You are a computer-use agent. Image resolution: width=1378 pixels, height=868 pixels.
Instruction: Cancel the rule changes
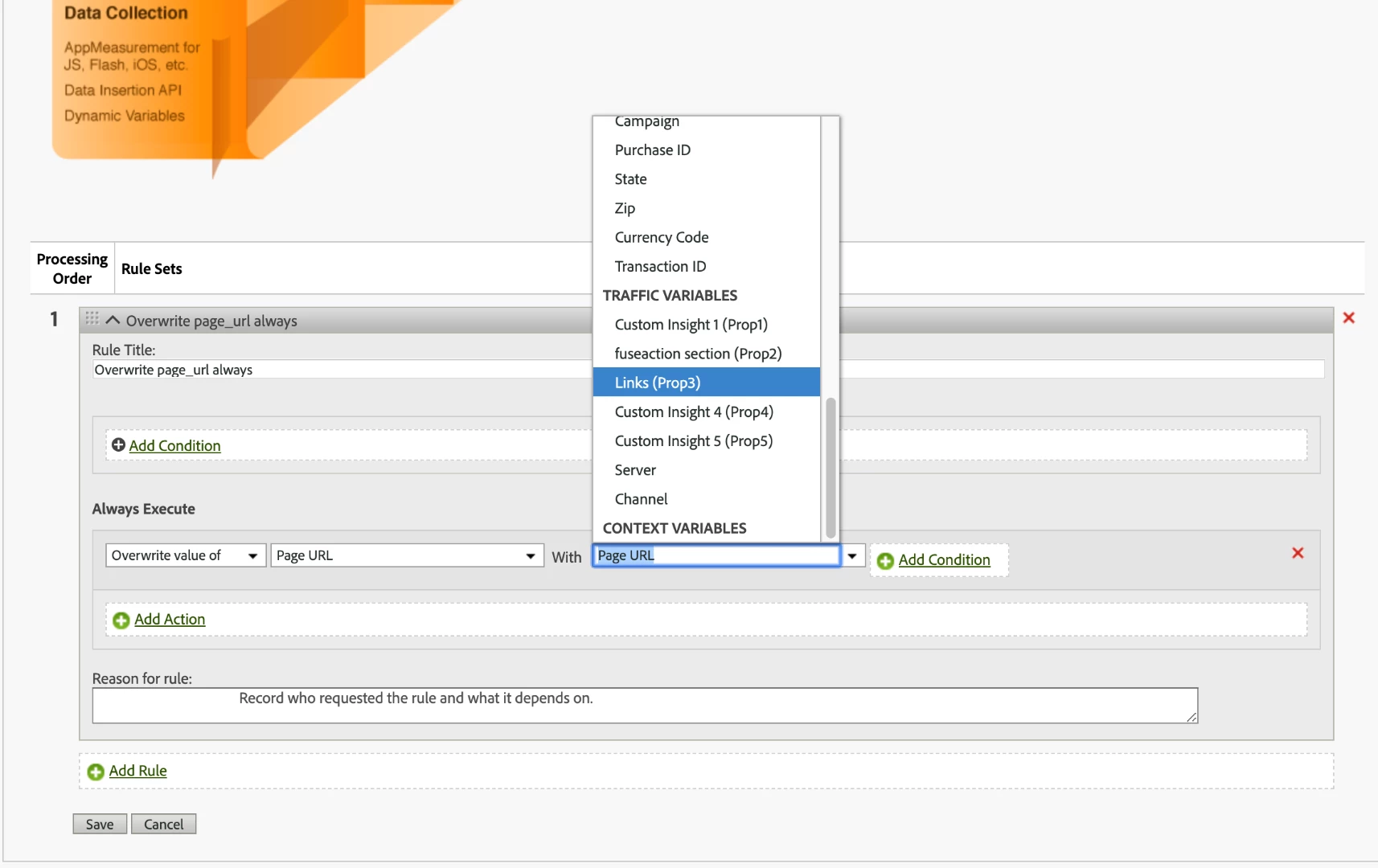point(163,825)
